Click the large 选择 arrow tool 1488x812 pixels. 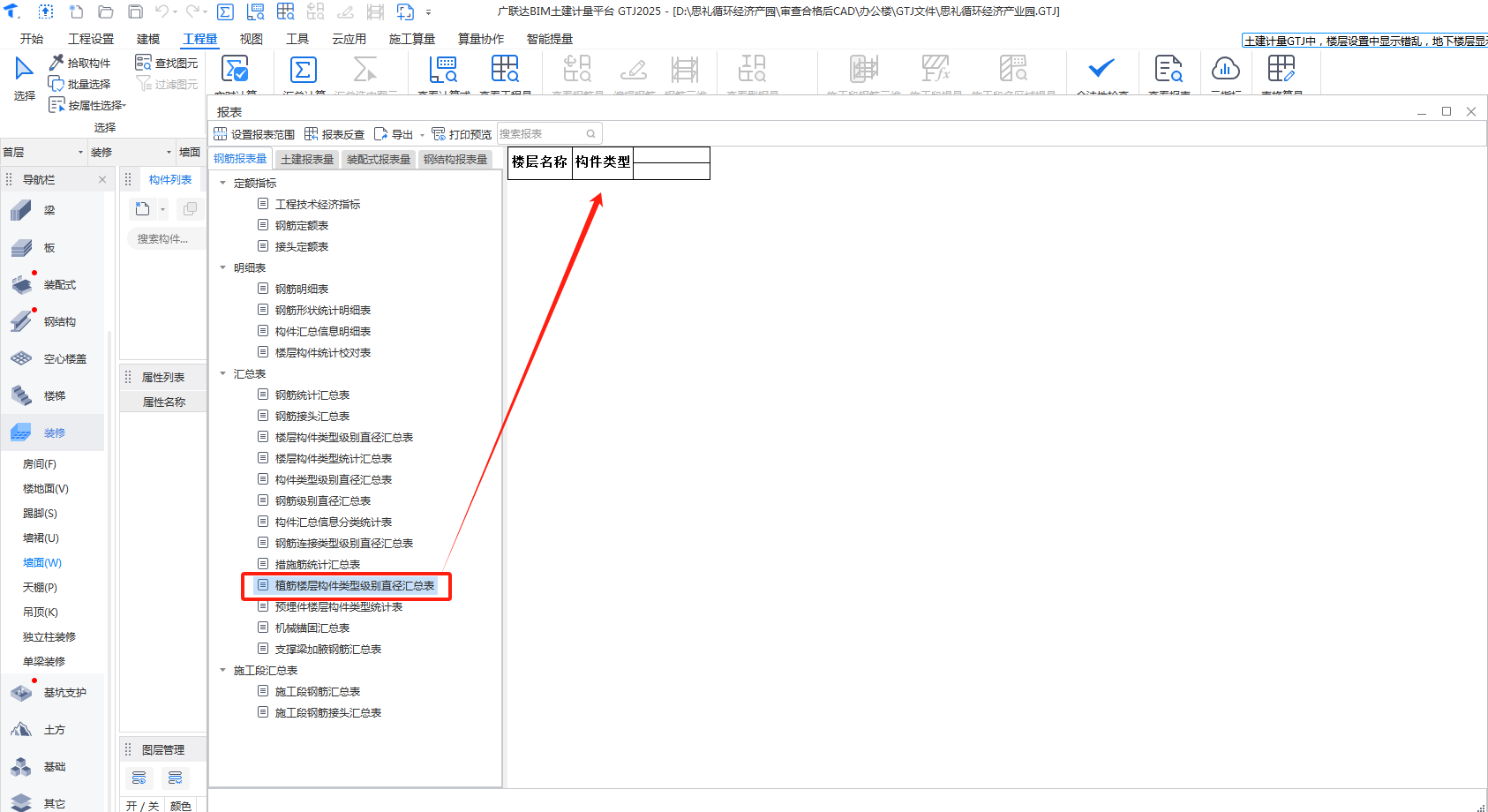[24, 78]
